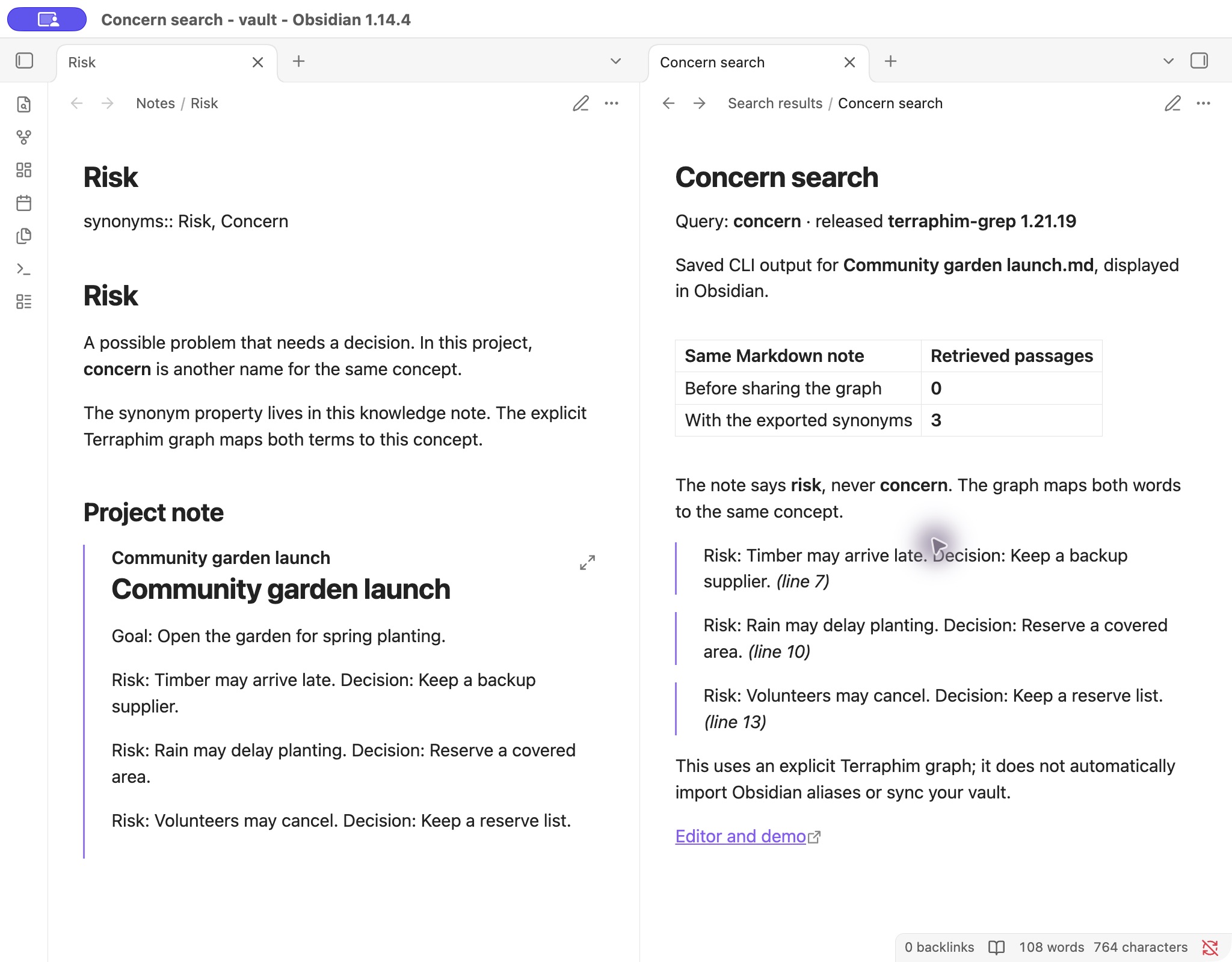The image size is (1232, 962).
Task: Toggle reading view book icon in status bar
Action: pyautogui.click(x=996, y=948)
